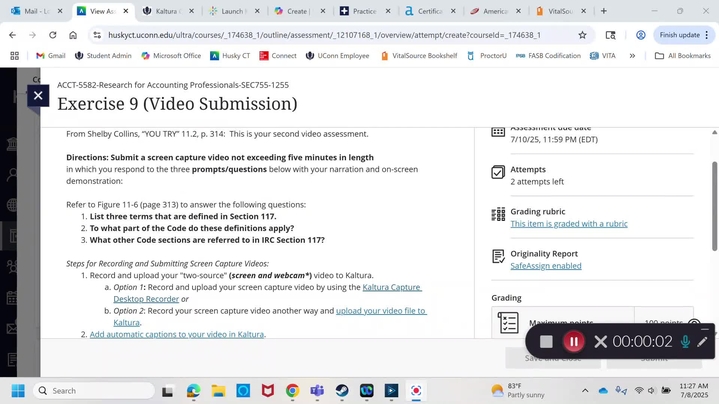Switch to the VitalSource browser tab
Image resolution: width=719 pixels, height=404 pixels.
(556, 11)
